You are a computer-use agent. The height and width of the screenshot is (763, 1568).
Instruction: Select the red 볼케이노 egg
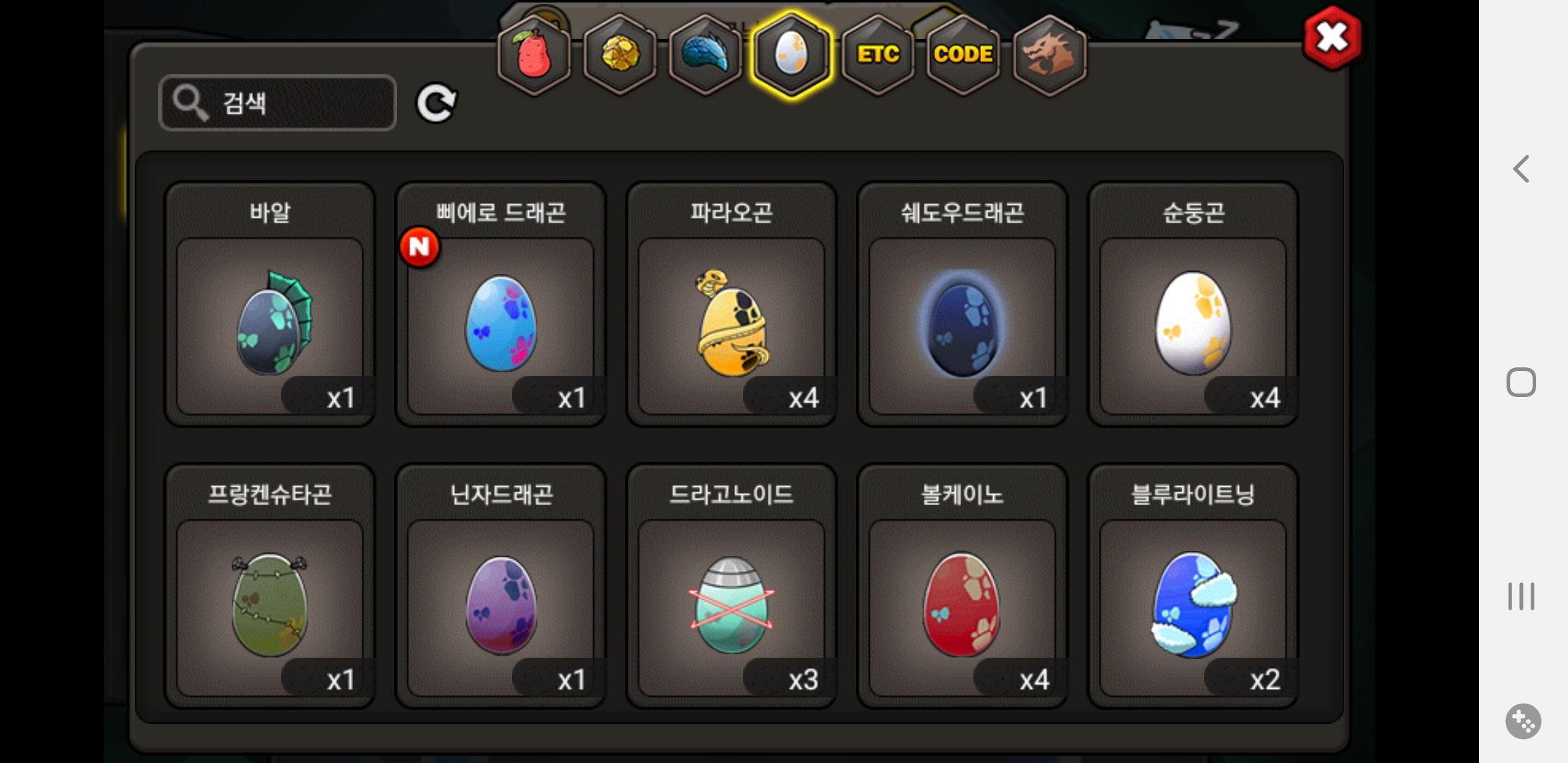pos(962,586)
